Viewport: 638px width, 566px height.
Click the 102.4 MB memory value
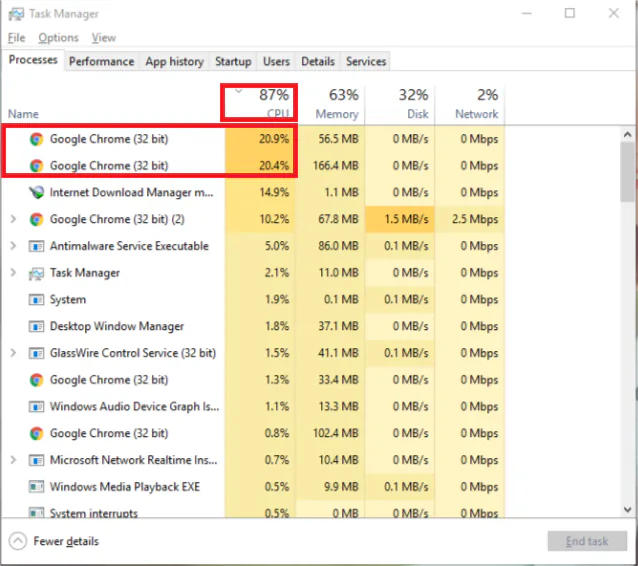click(x=336, y=433)
